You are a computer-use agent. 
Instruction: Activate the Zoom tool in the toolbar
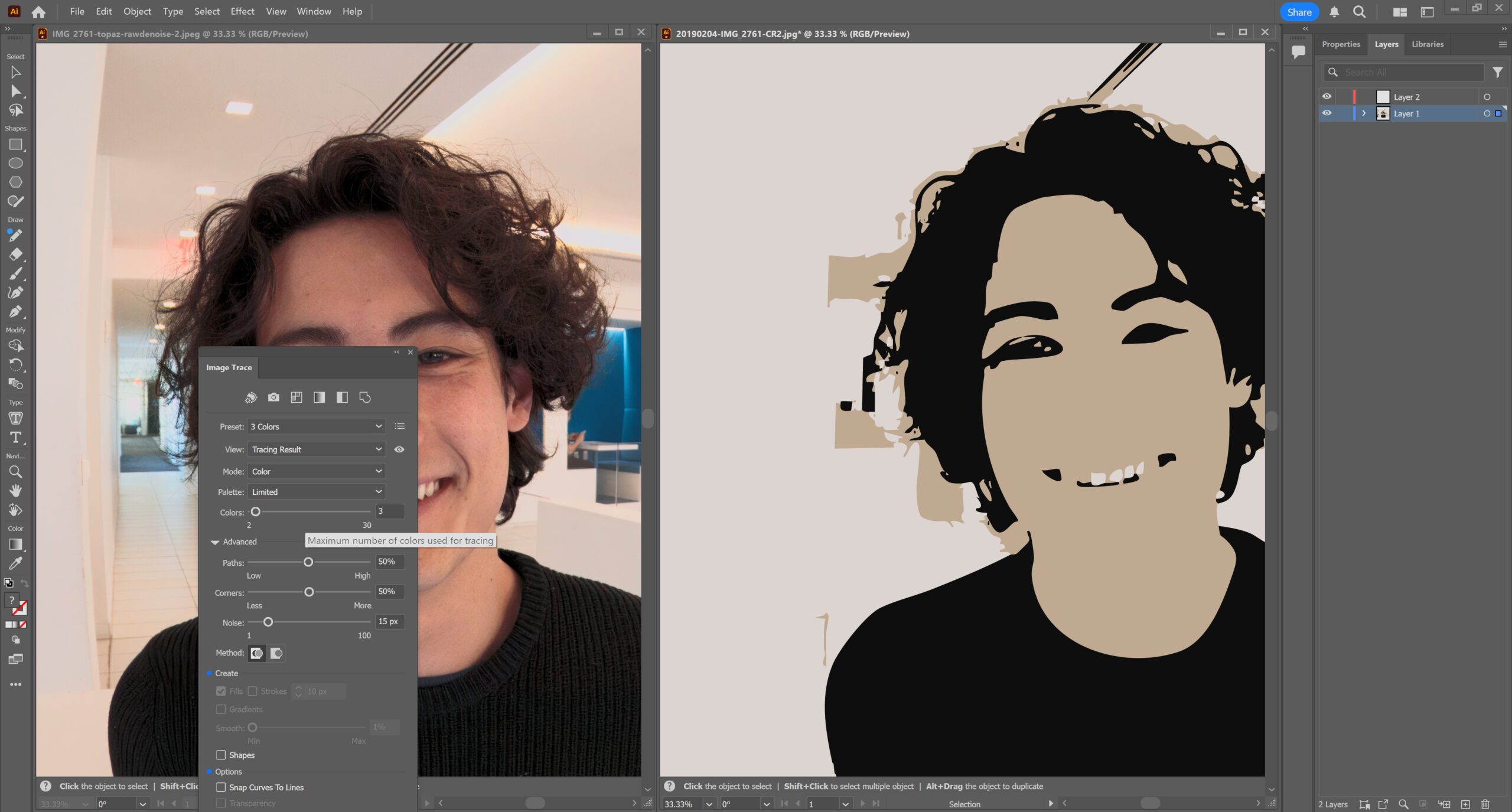[15, 471]
